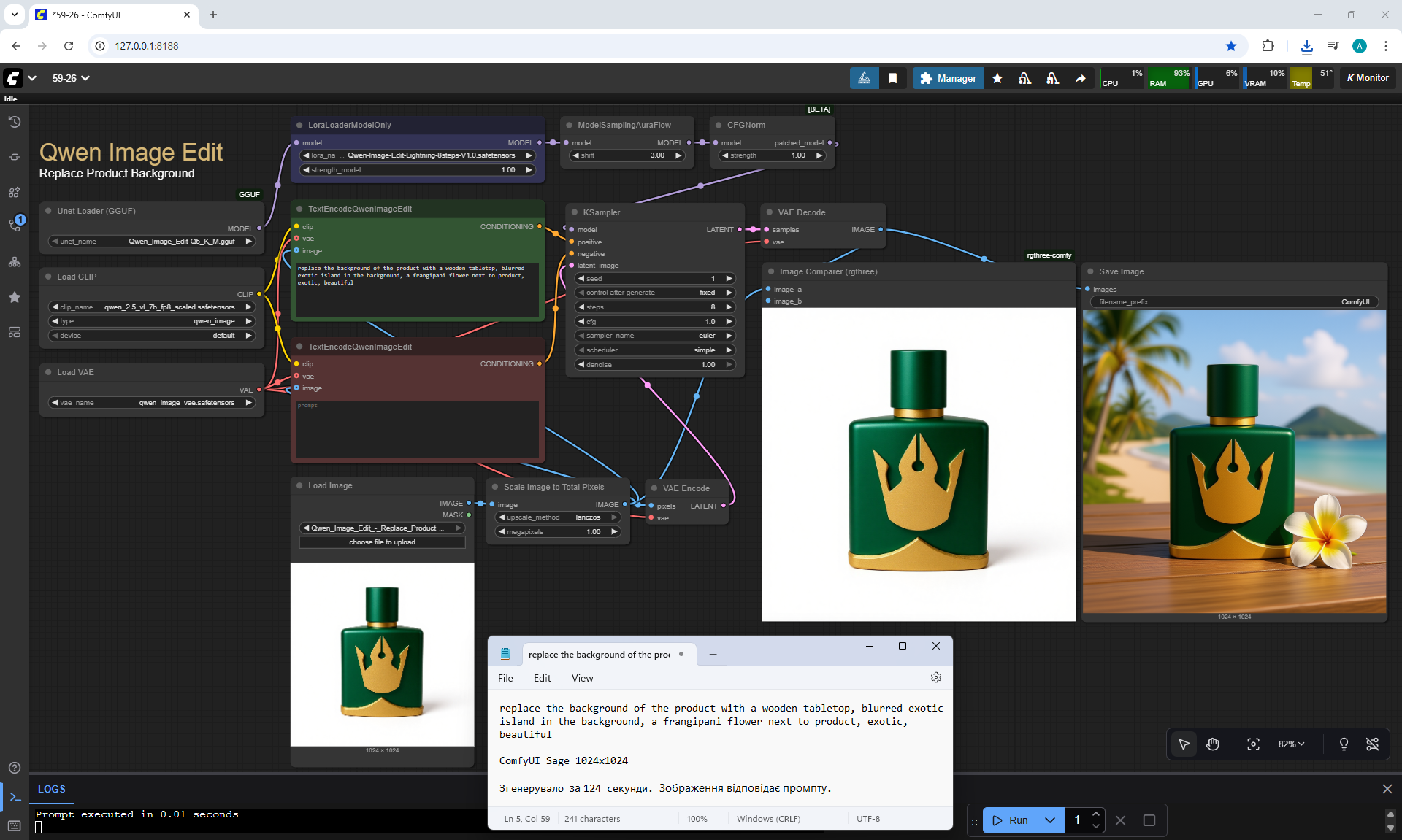Click the star favorites toolbar icon

click(x=997, y=78)
